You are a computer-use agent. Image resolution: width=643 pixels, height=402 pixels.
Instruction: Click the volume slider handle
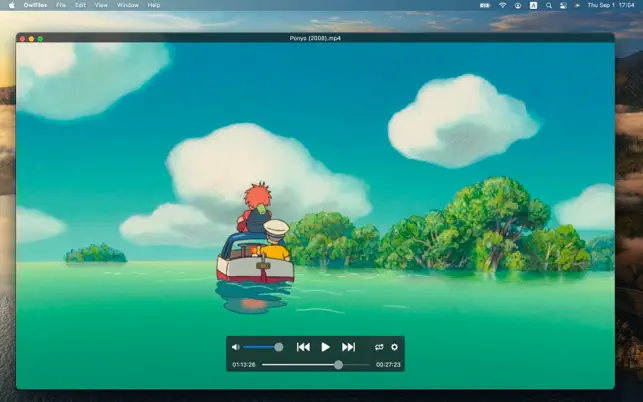point(278,347)
